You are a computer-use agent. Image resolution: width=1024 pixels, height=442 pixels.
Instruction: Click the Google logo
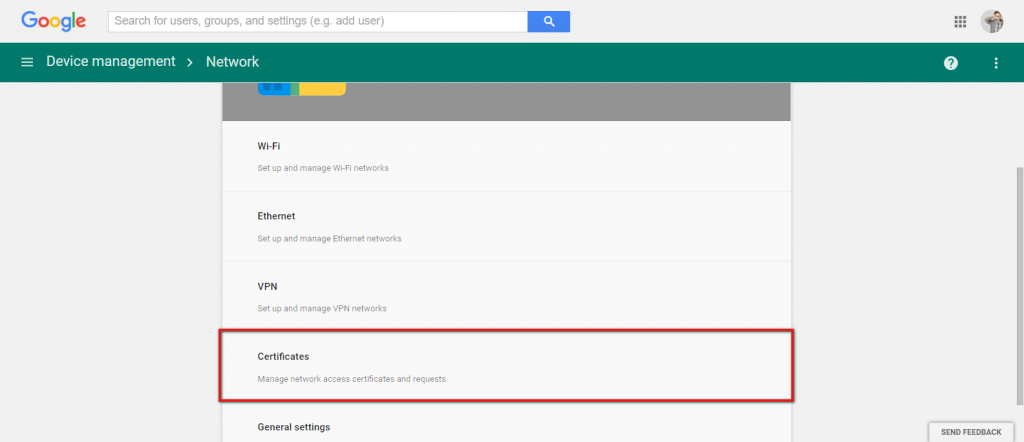[x=54, y=21]
